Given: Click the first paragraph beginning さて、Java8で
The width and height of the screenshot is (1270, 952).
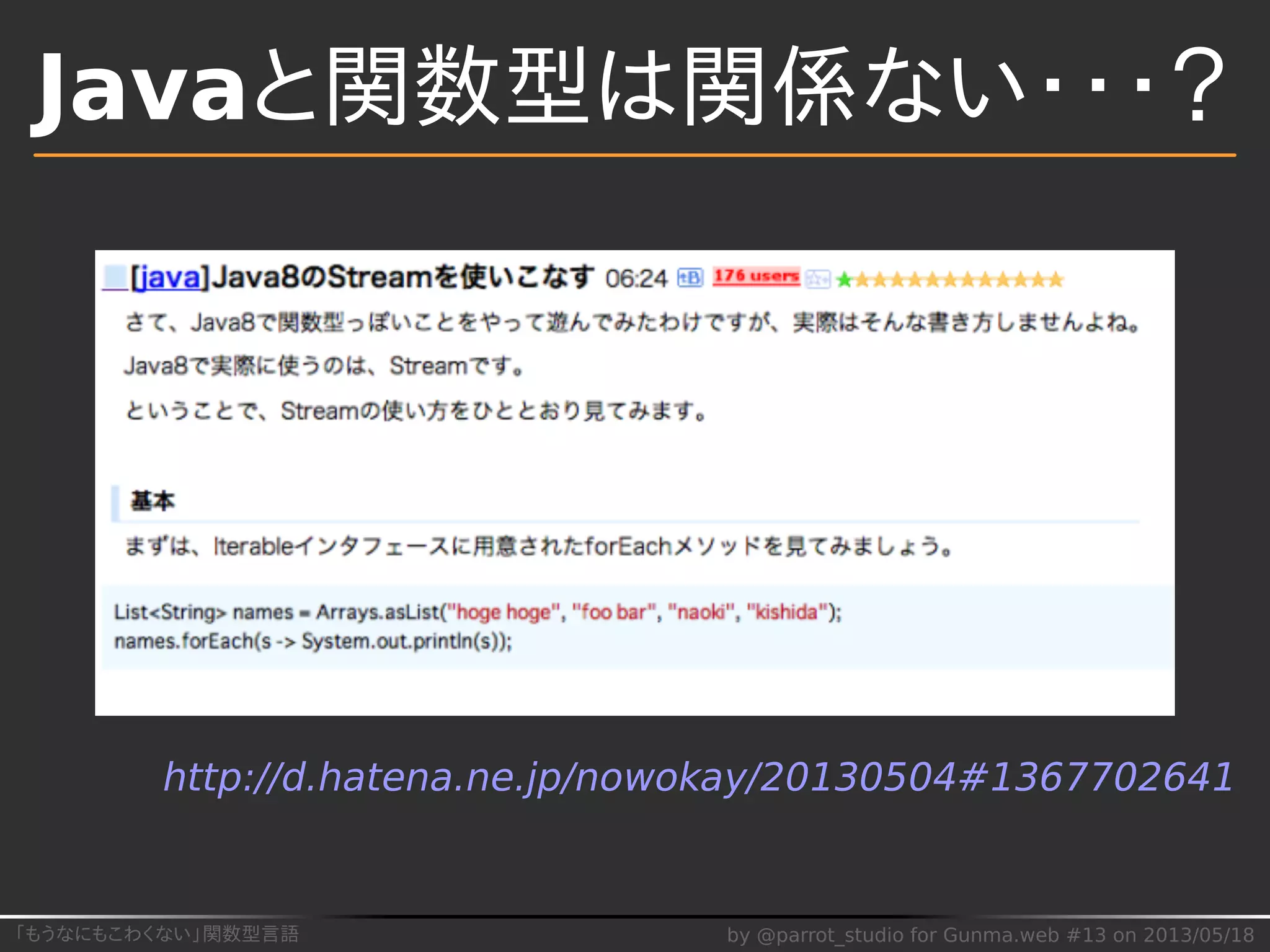Looking at the screenshot, I should click(632, 322).
